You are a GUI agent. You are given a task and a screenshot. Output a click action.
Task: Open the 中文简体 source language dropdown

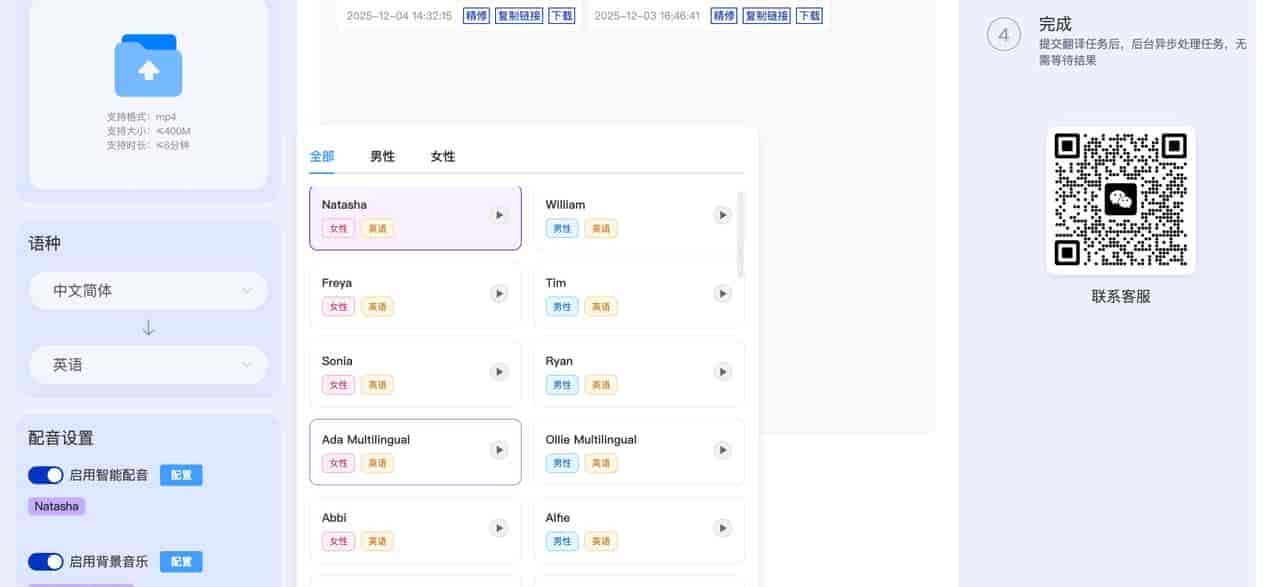click(x=148, y=291)
